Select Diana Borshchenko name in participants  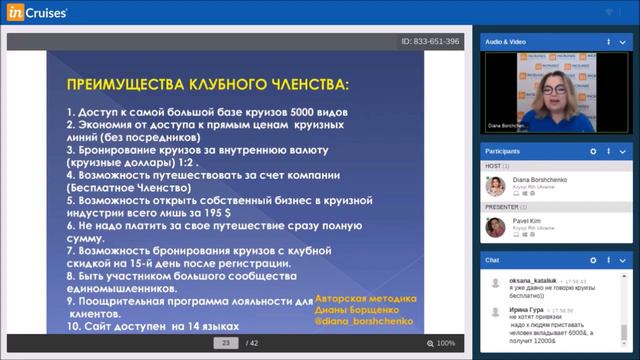pyautogui.click(x=540, y=180)
